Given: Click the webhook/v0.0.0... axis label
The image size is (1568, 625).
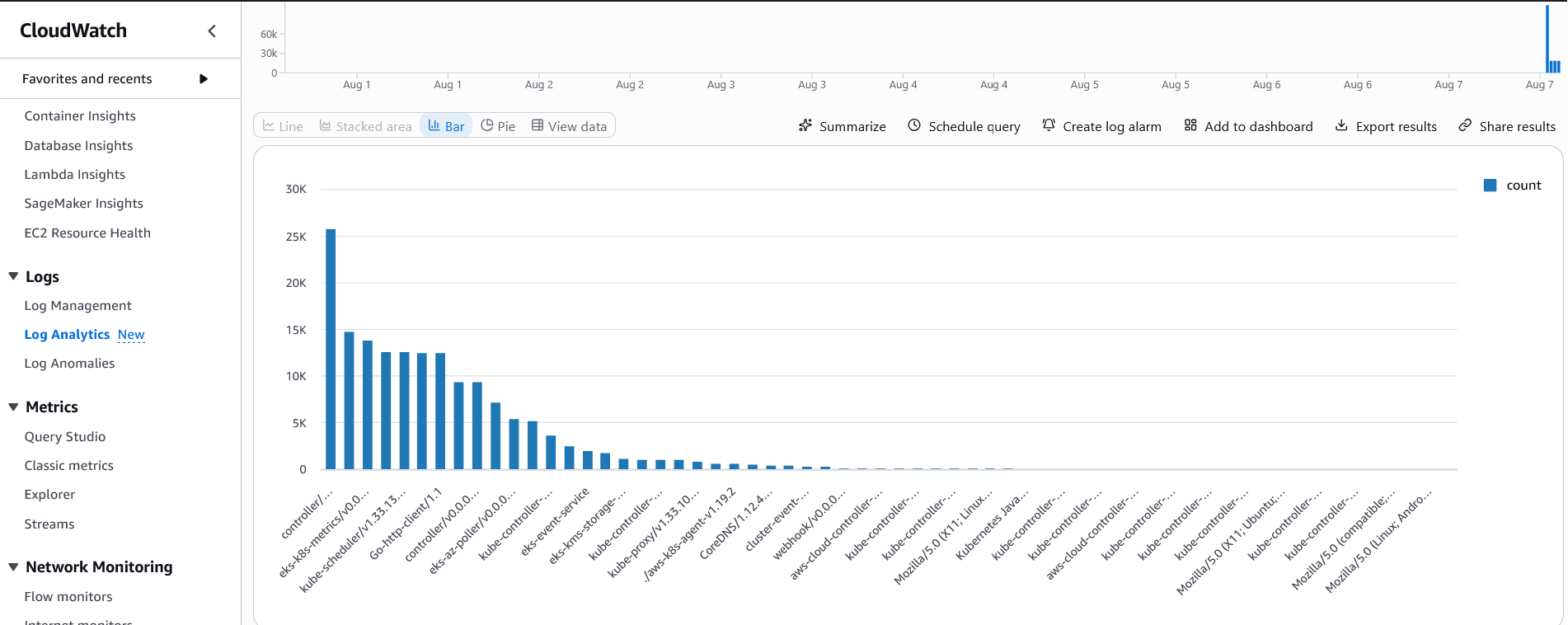Looking at the screenshot, I should [809, 524].
